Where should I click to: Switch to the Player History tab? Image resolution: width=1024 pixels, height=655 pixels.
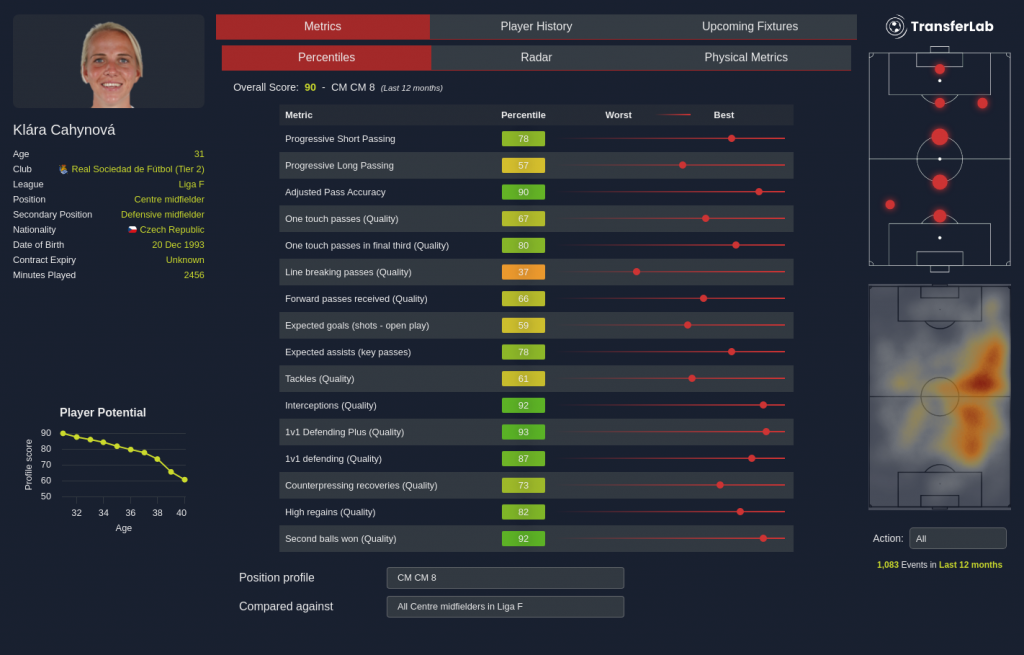(536, 27)
